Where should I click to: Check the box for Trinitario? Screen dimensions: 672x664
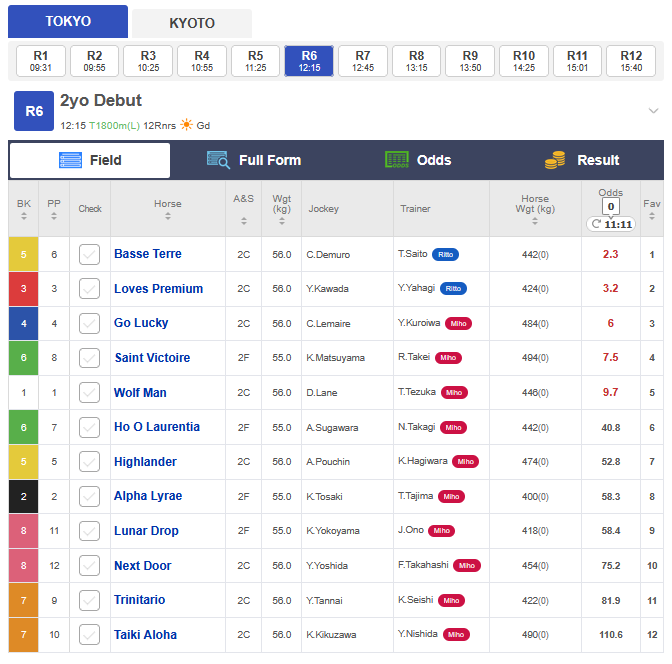point(89,600)
